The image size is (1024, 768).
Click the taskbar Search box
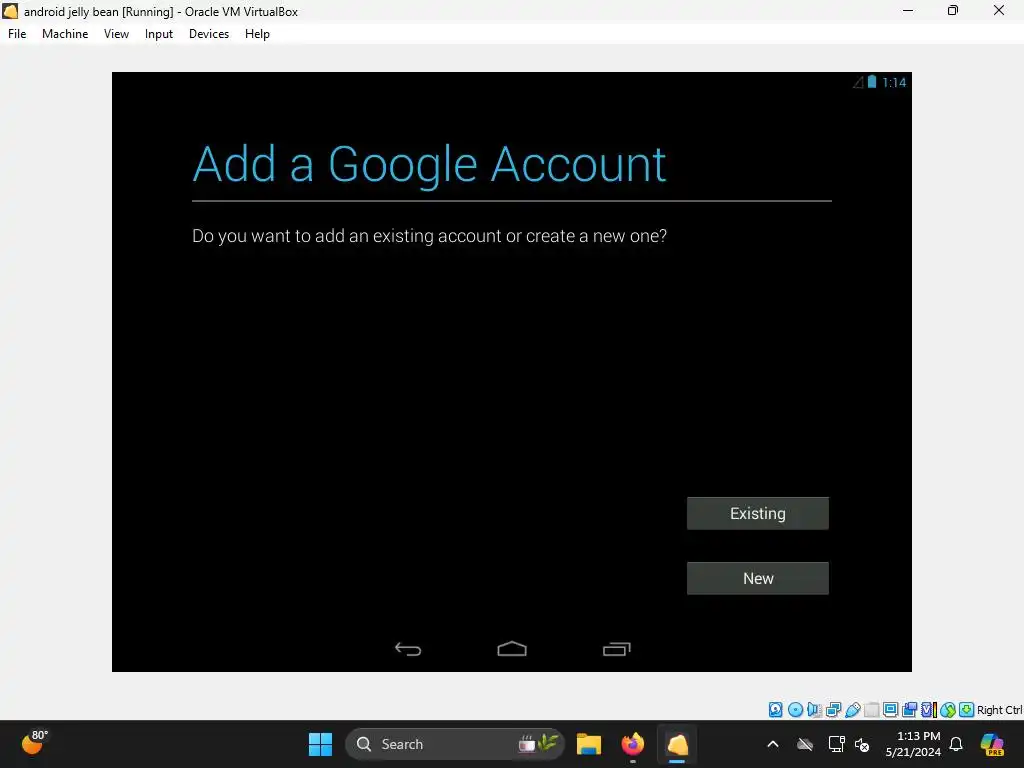tap(455, 744)
